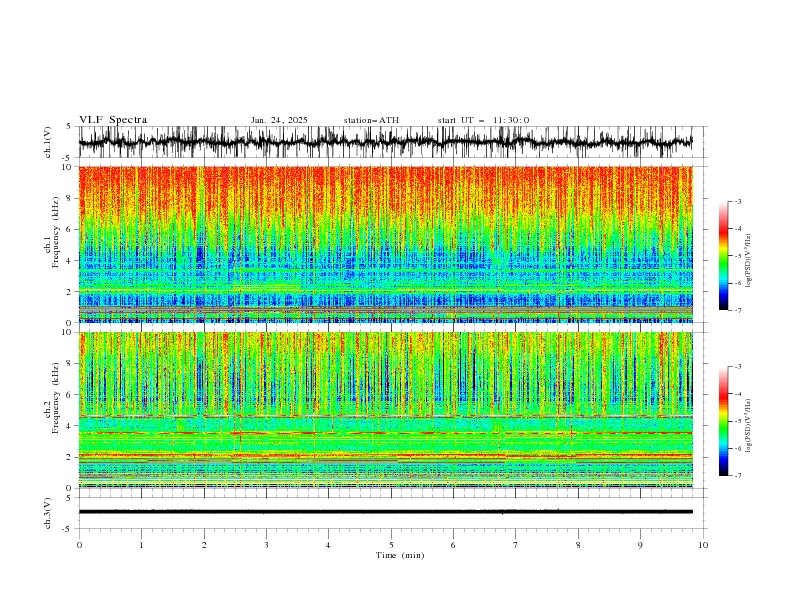Viewport: 792px width, 612px height.
Task: Click the ch.1 "Frequency (kHz)" axis title
Action: point(56,233)
